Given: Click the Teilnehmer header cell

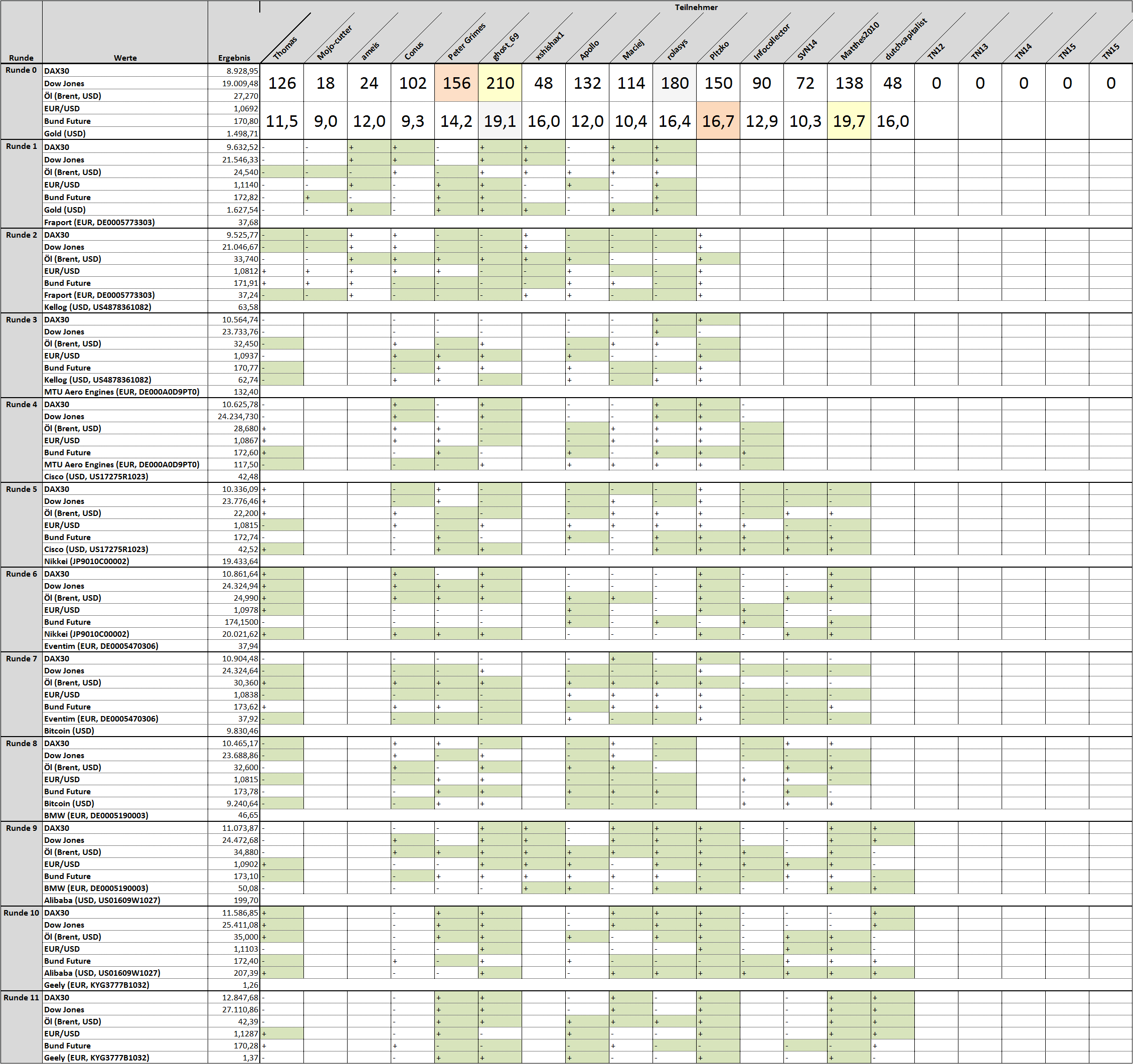Looking at the screenshot, I should tap(696, 8).
